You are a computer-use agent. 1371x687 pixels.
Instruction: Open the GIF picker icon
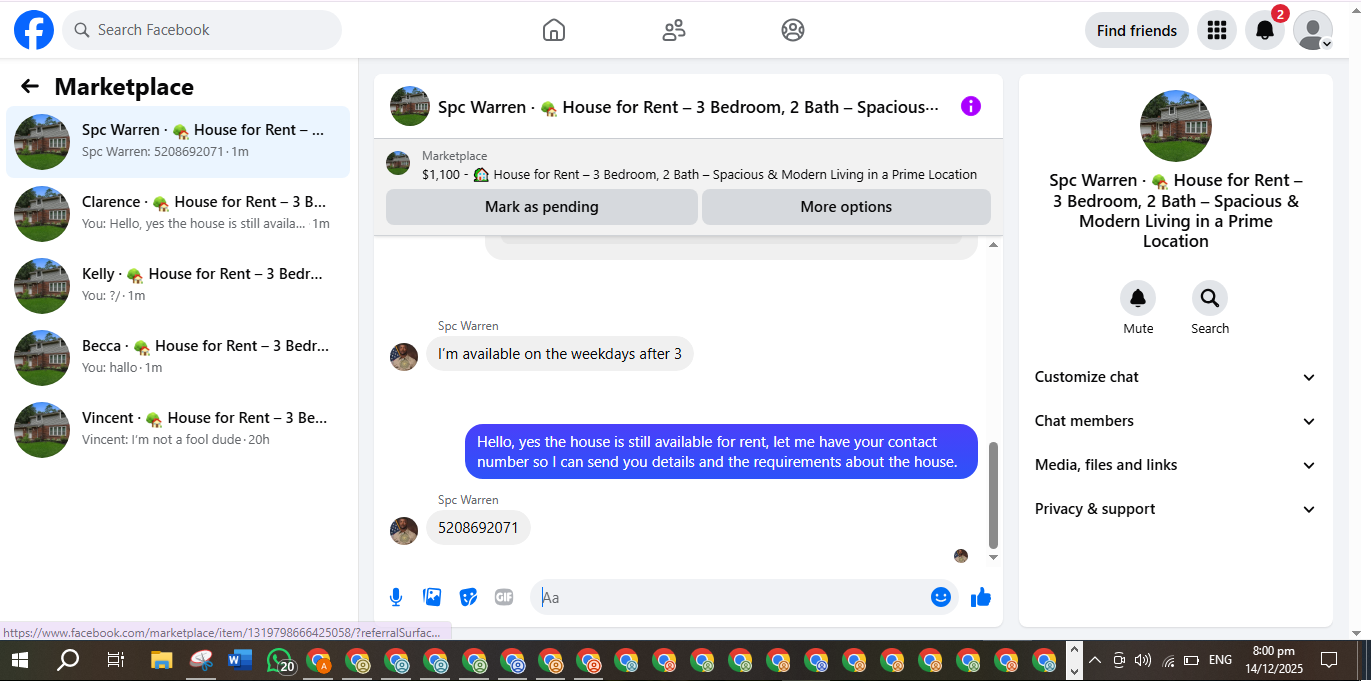coord(504,597)
